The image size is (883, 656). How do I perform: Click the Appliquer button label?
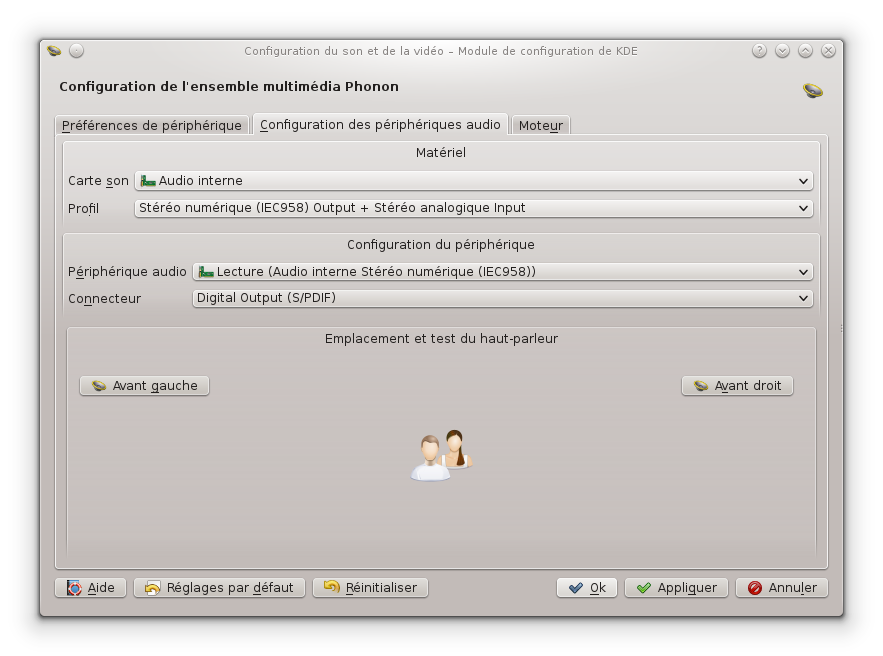687,588
